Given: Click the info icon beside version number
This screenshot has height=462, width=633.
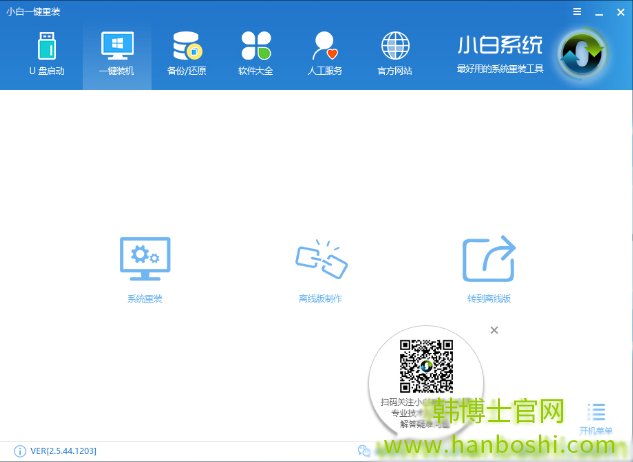Looking at the screenshot, I should point(20,451).
